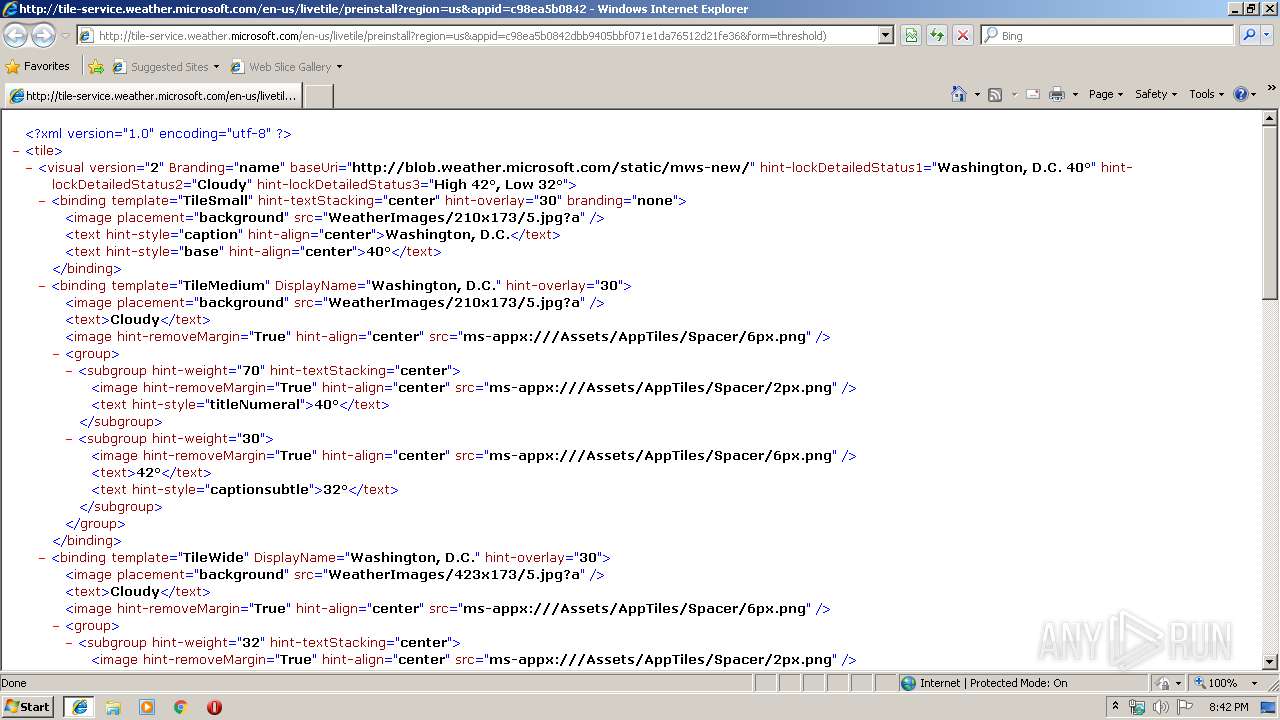
Task: Click Add to Favorites Bar icon
Action: [x=96, y=67]
